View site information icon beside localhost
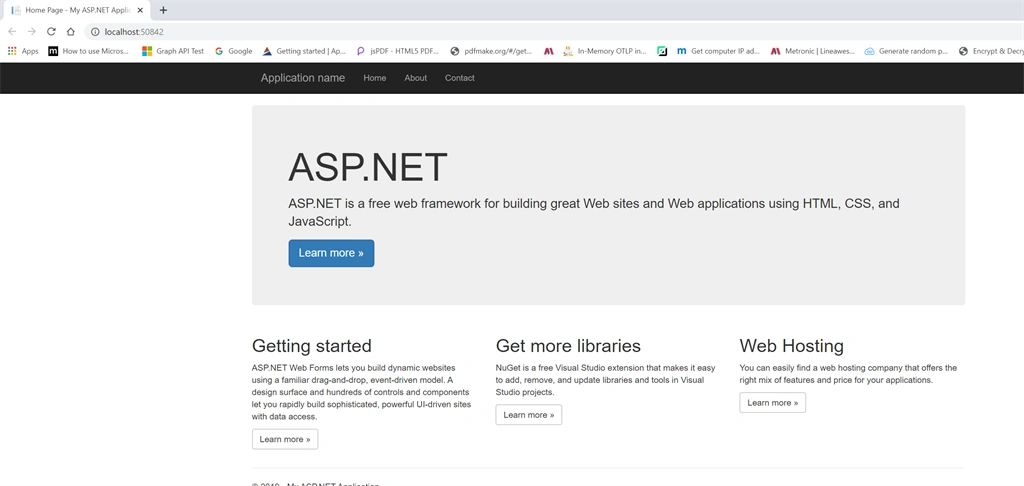 (95, 31)
